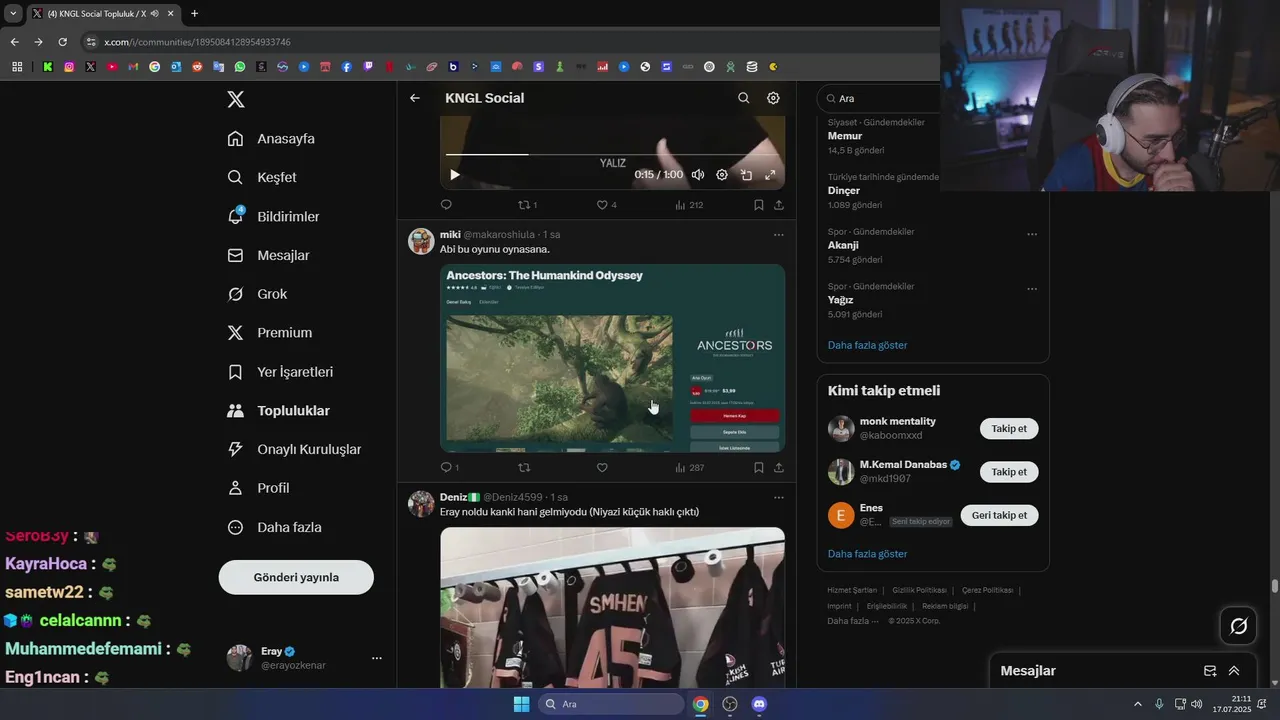This screenshot has width=1280, height=720.
Task: Open Ancestors: The Humankind Odyssey image
Action: pyautogui.click(x=612, y=358)
